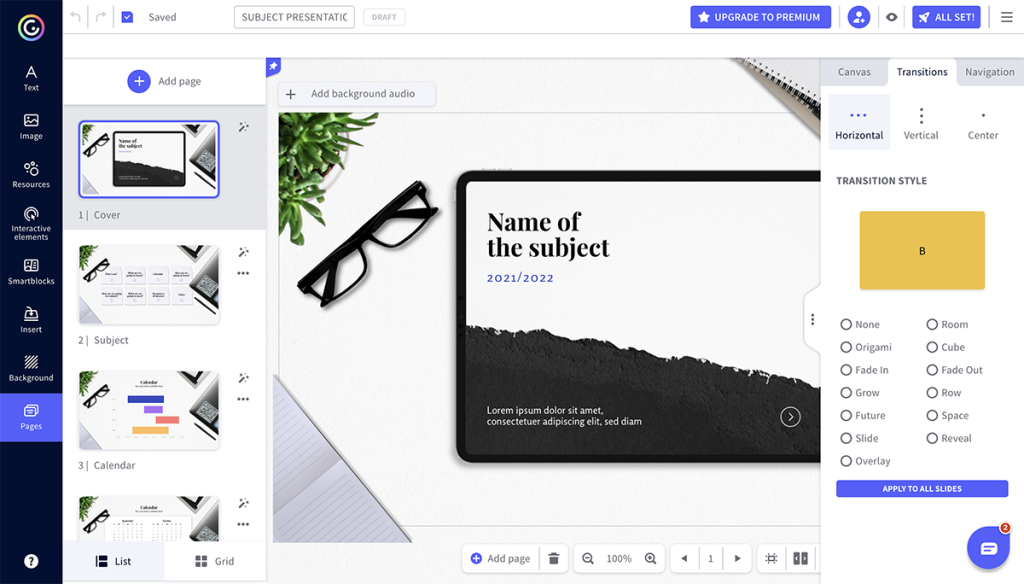Switch to the Transitions tab
The height and width of the screenshot is (584, 1024).
pos(921,72)
